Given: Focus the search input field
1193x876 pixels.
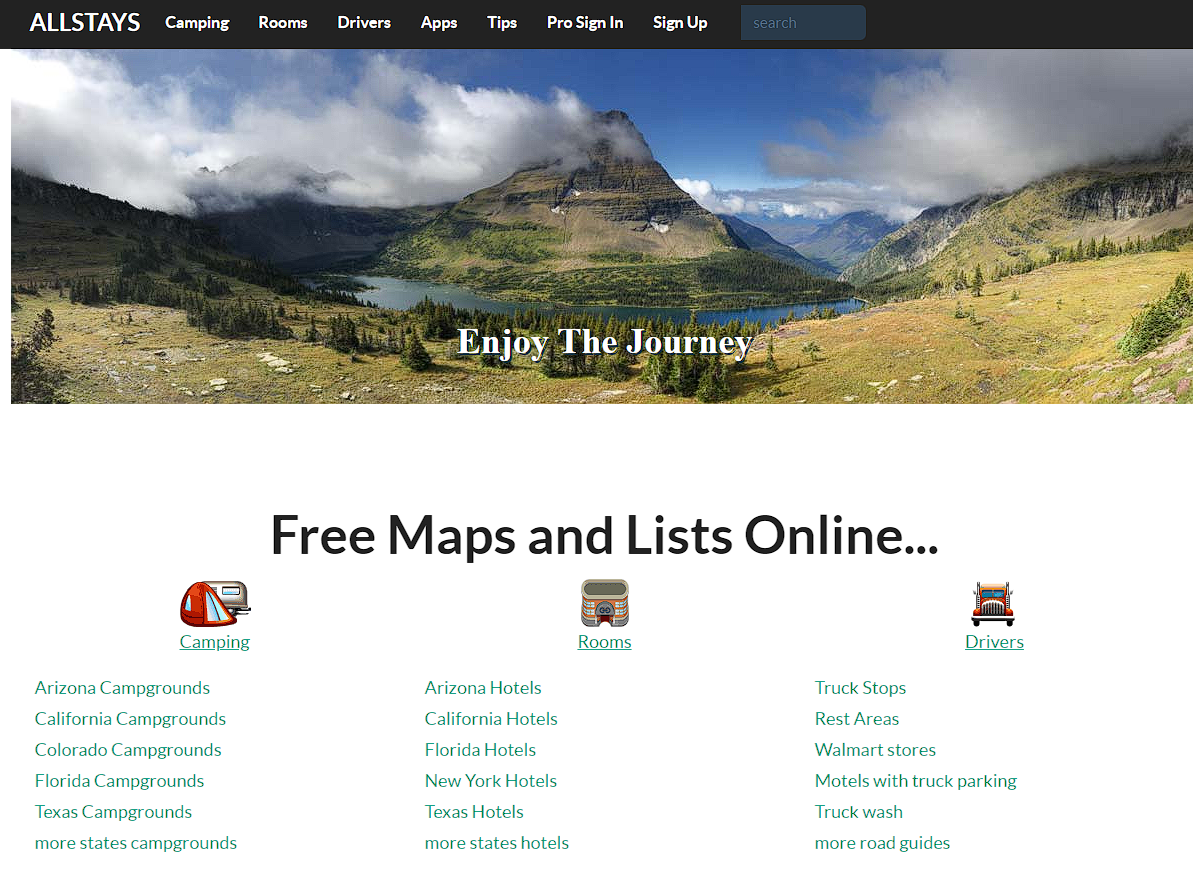Looking at the screenshot, I should pyautogui.click(x=803, y=23).
